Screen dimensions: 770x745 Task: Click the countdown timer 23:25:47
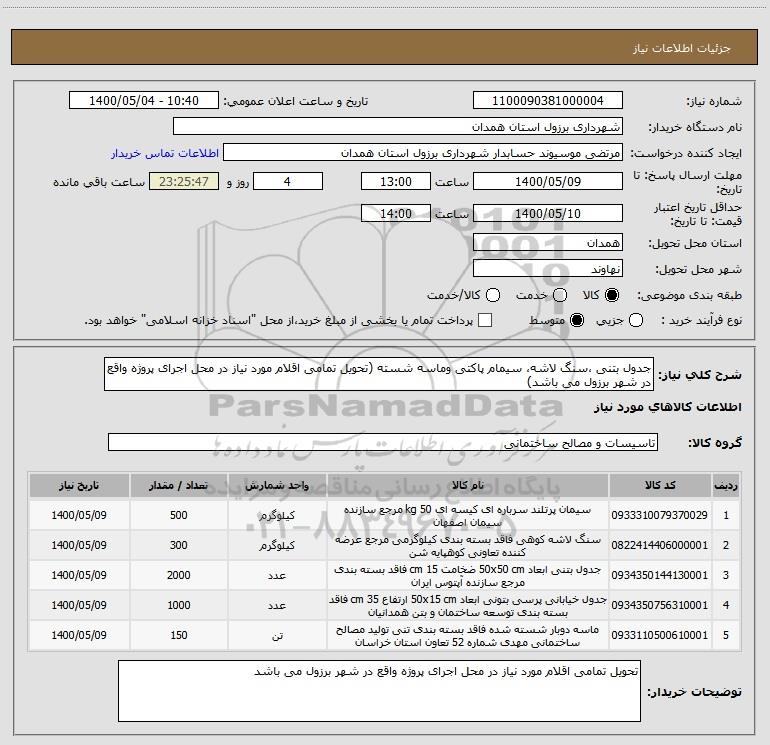click(184, 181)
